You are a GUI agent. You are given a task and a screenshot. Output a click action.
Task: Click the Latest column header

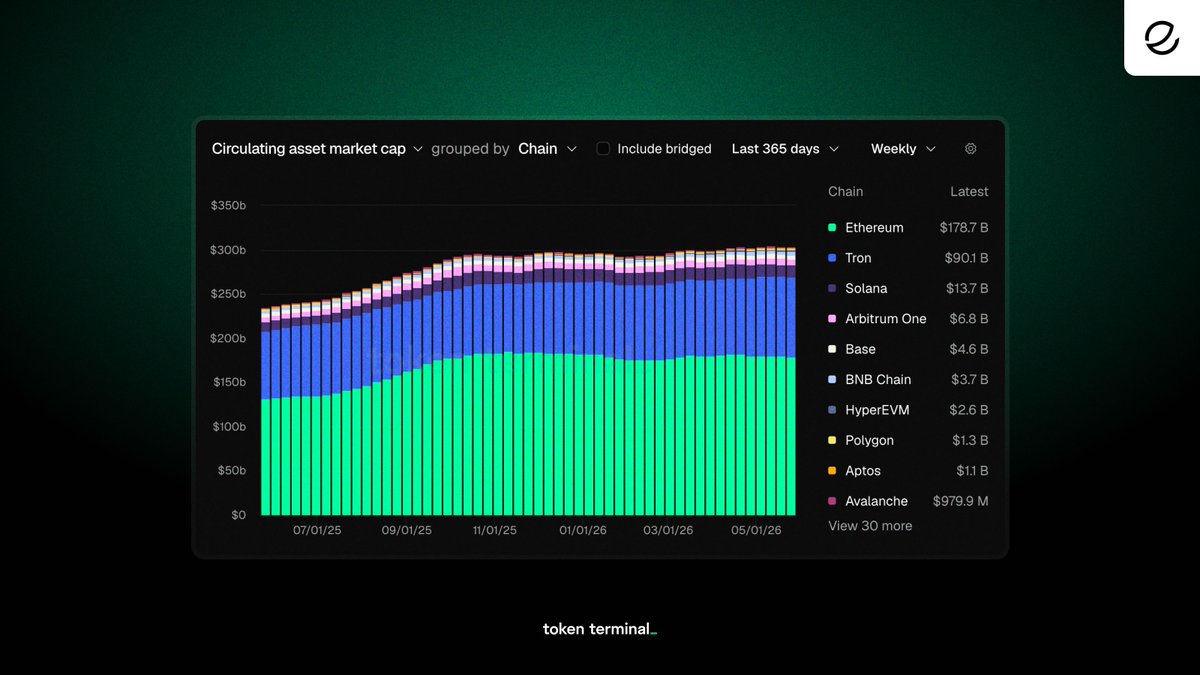click(969, 192)
